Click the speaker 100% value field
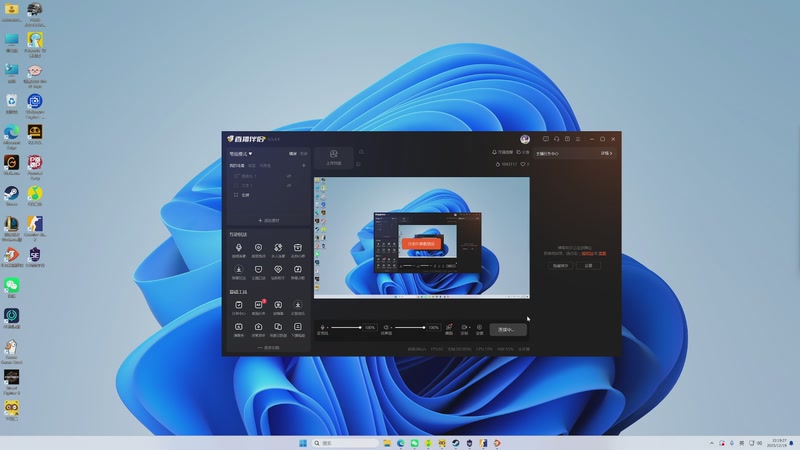The width and height of the screenshot is (800, 450). 434,328
